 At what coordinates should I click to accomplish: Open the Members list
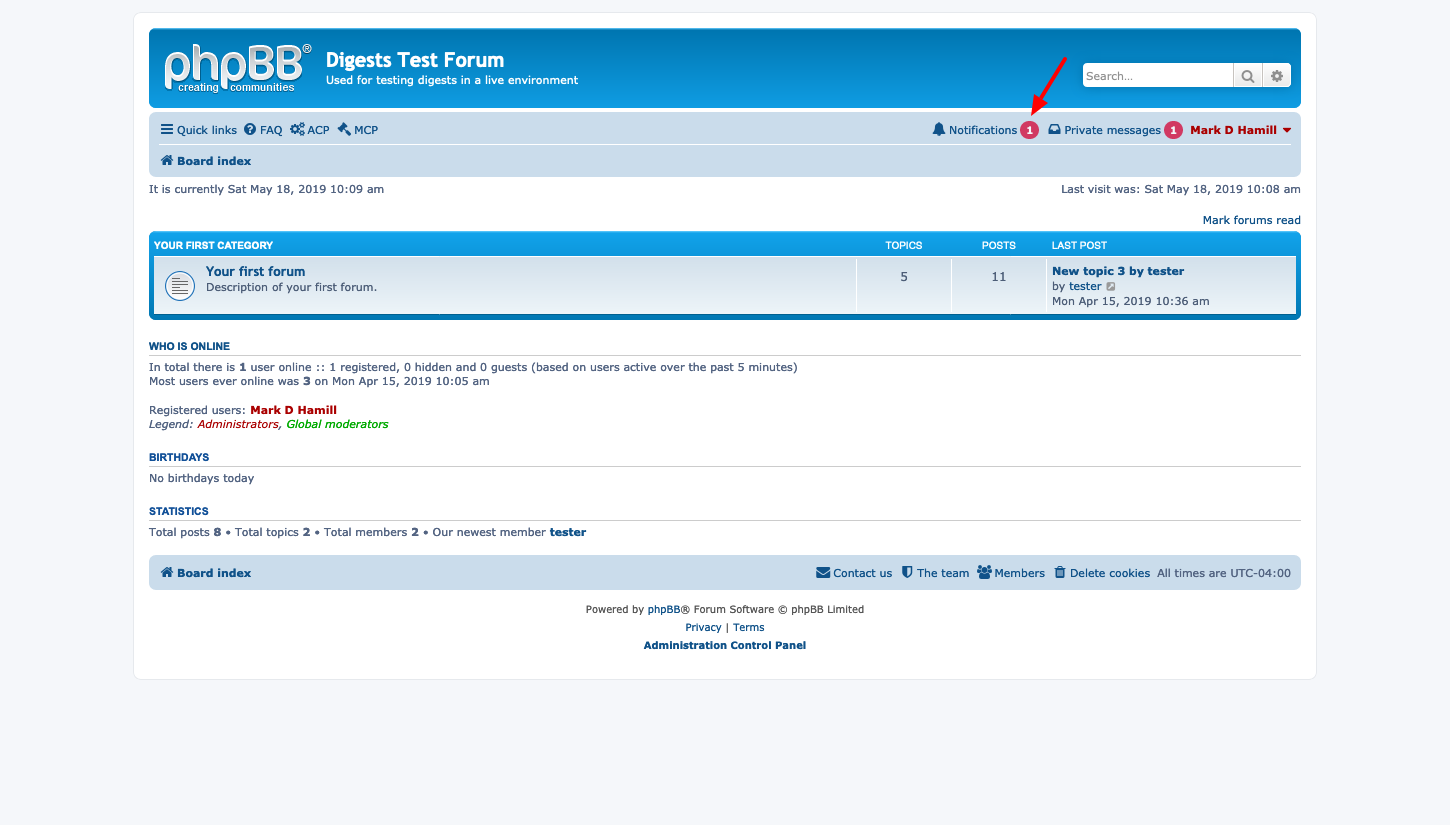(x=1011, y=573)
